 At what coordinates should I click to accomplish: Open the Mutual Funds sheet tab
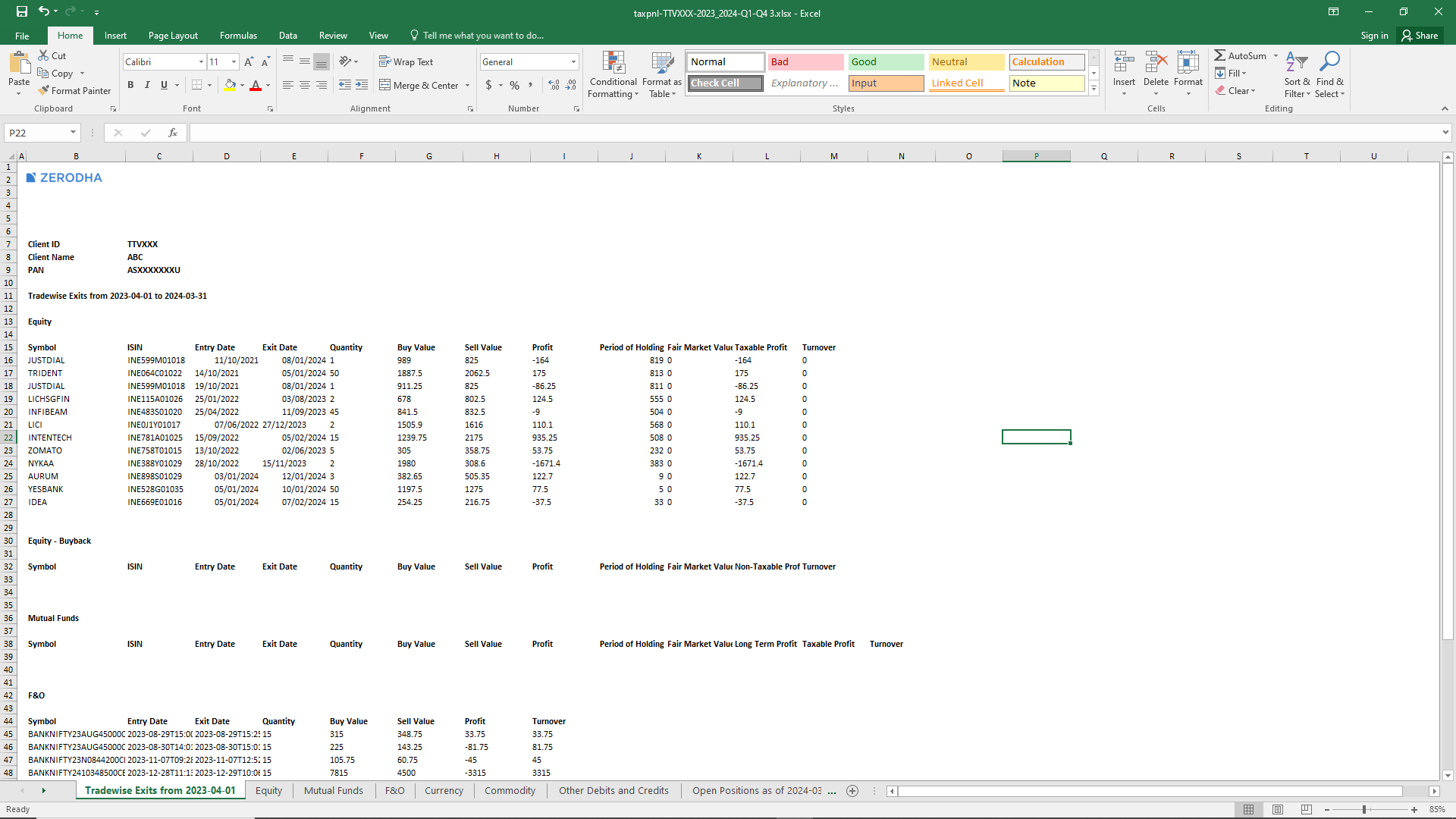click(333, 790)
